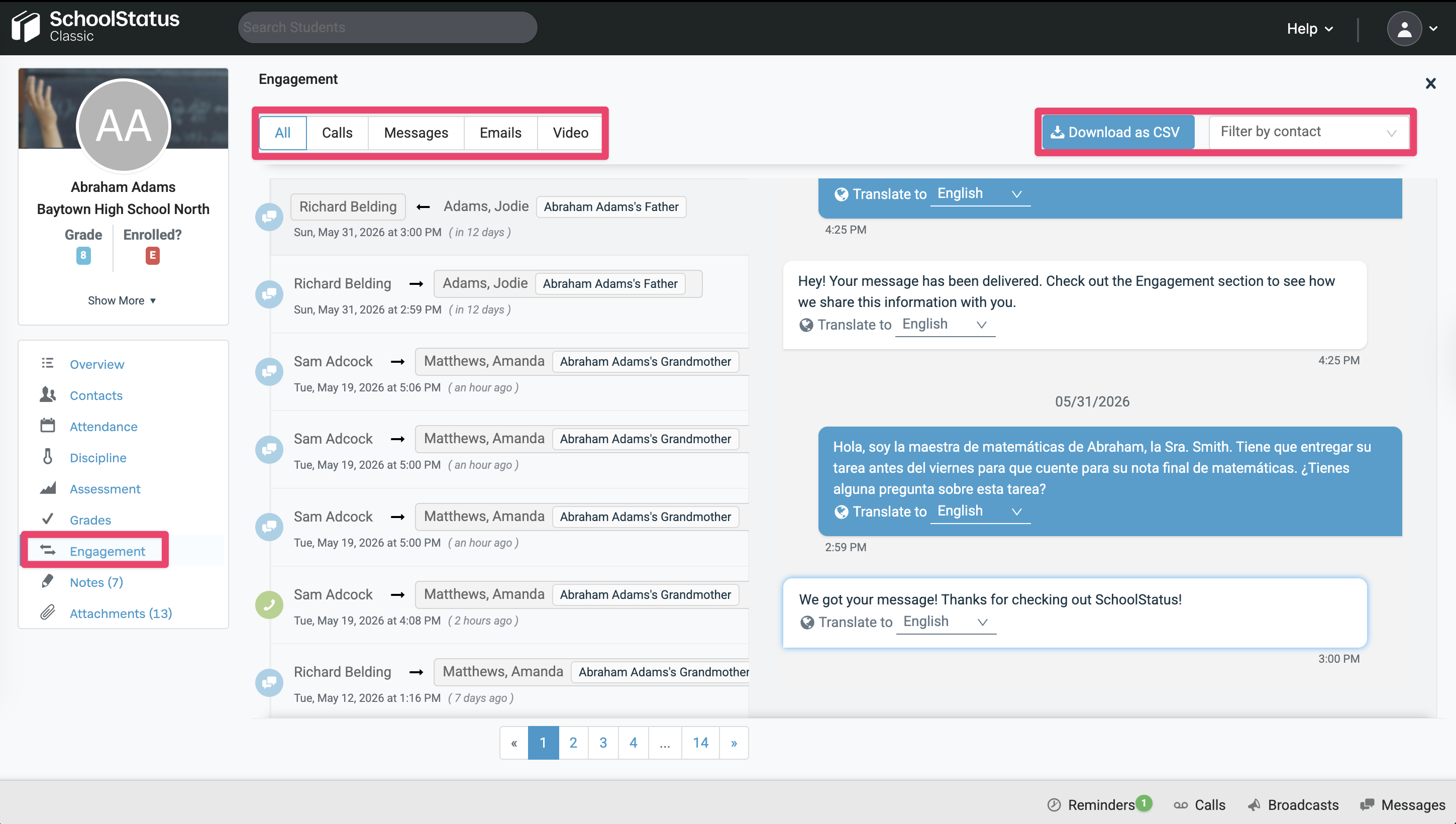Click the Broadcasts megaphone icon
Image resolution: width=1456 pixels, height=824 pixels.
click(1254, 805)
